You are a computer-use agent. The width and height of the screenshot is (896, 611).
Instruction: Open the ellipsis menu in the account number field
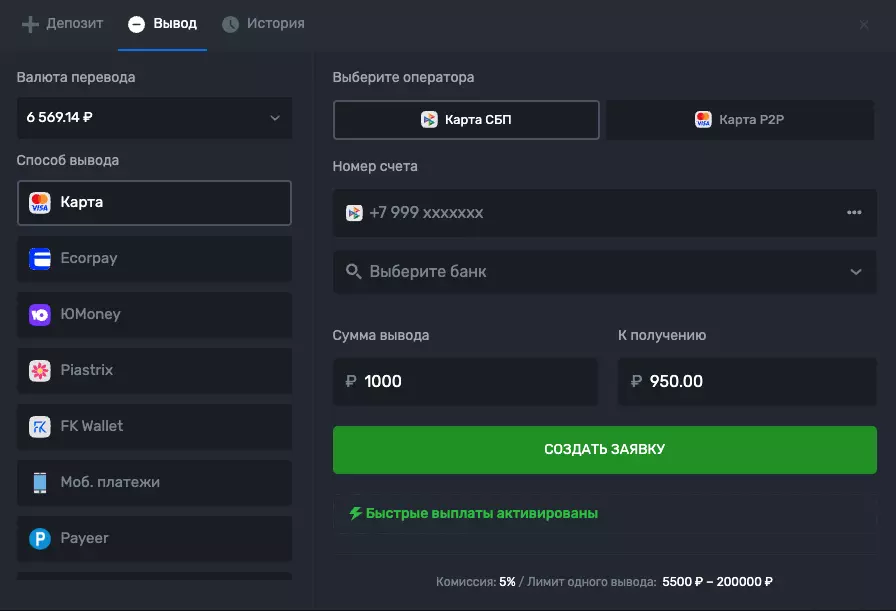[x=855, y=212]
